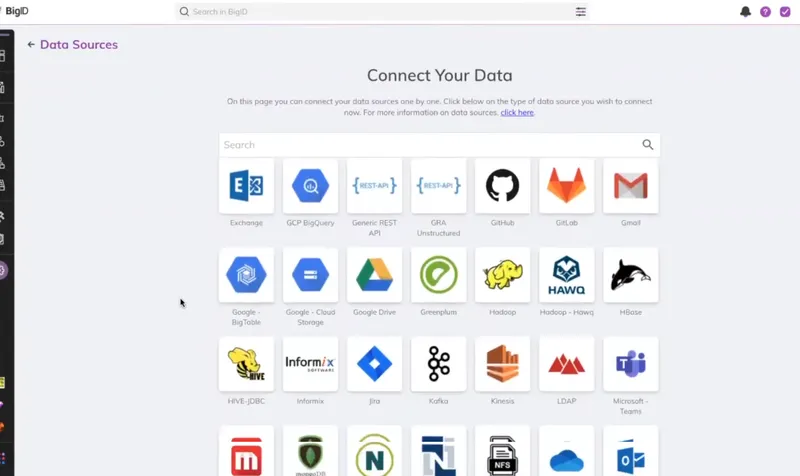Pick the Greenplum connector
Screen dimensions: 800x476
[439, 275]
